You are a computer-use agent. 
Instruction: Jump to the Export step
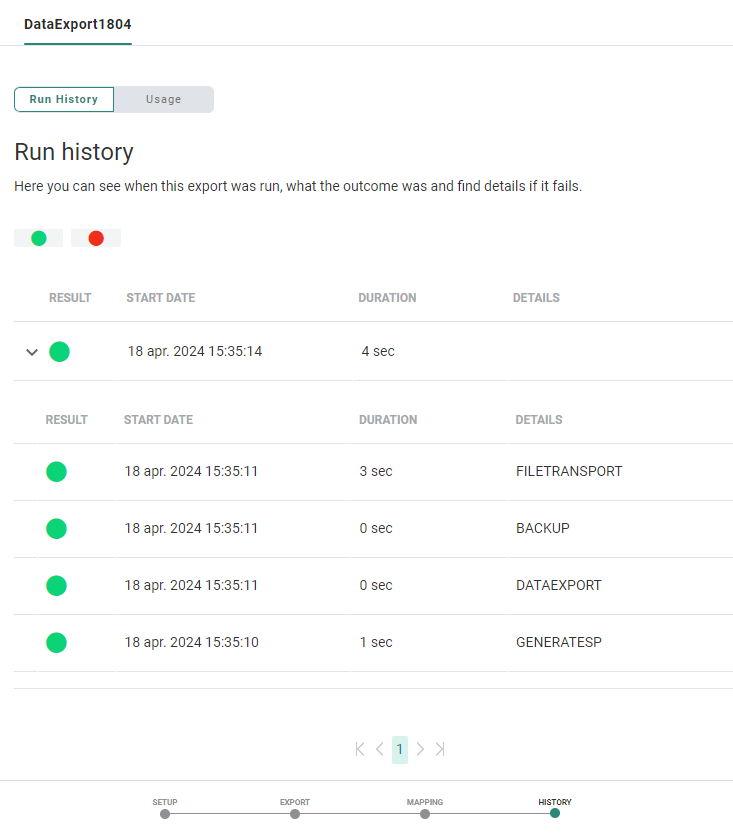(295, 813)
